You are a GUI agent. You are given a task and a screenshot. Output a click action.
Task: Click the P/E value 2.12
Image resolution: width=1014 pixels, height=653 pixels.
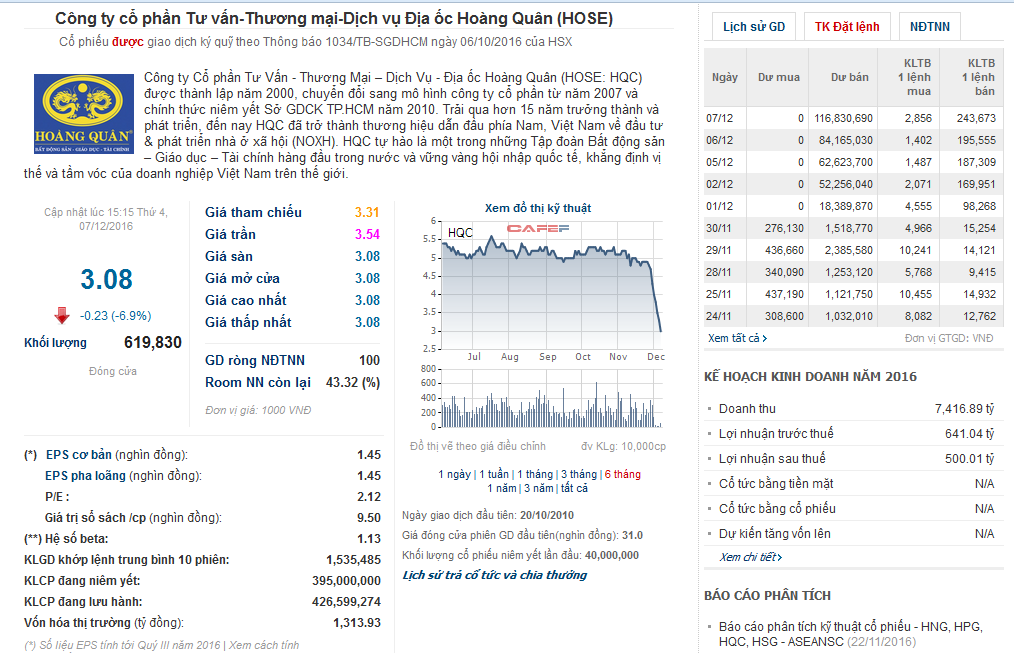[369, 497]
